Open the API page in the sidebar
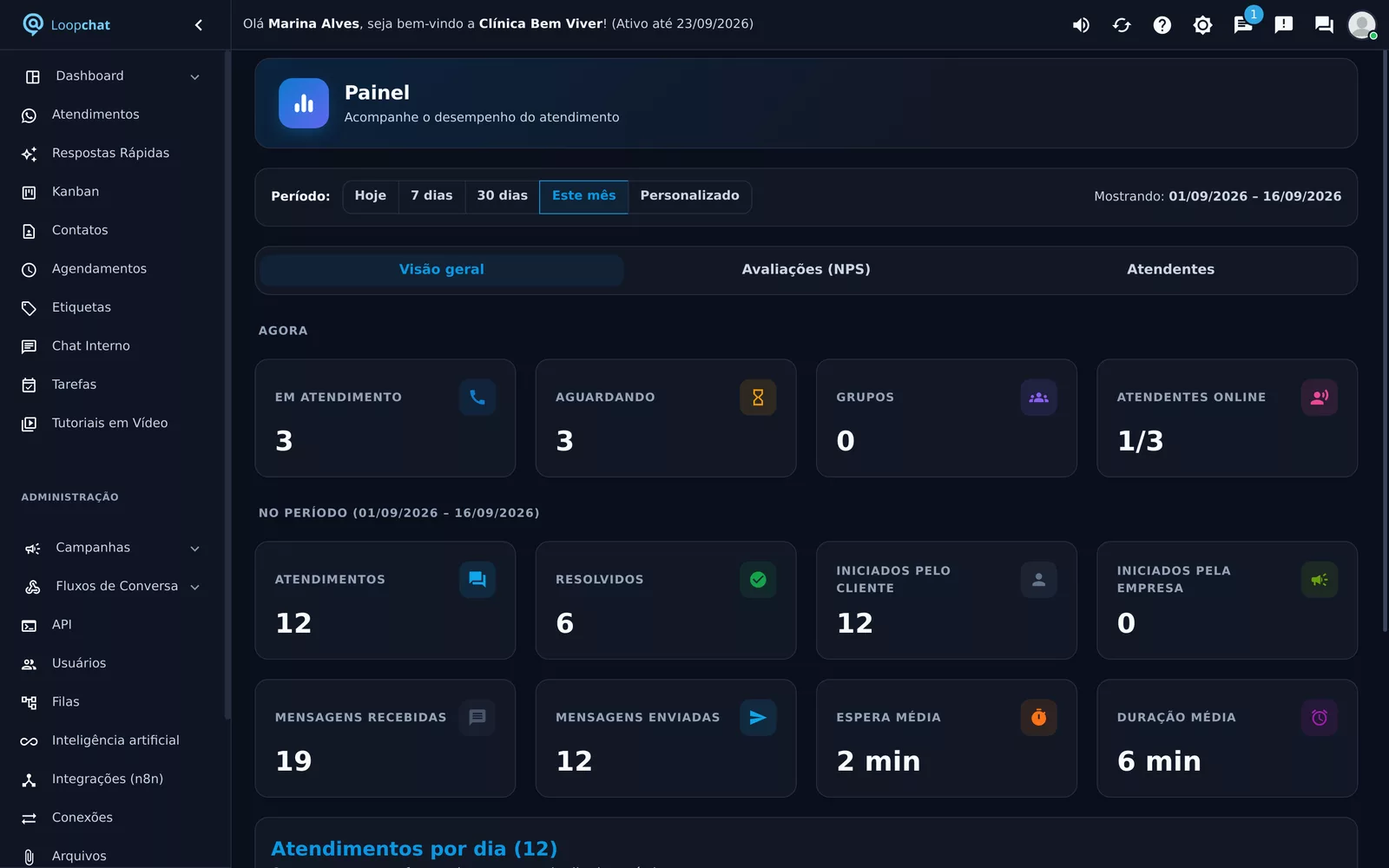This screenshot has width=1389, height=868. [113, 625]
